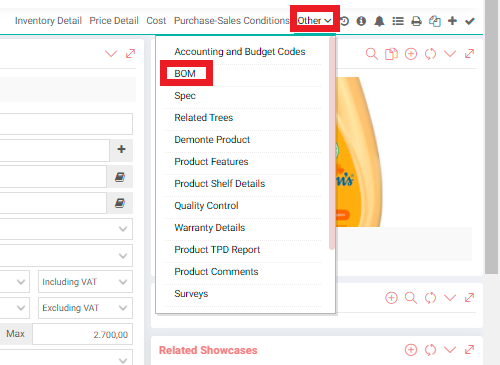Open the info circle icon

[x=361, y=21]
